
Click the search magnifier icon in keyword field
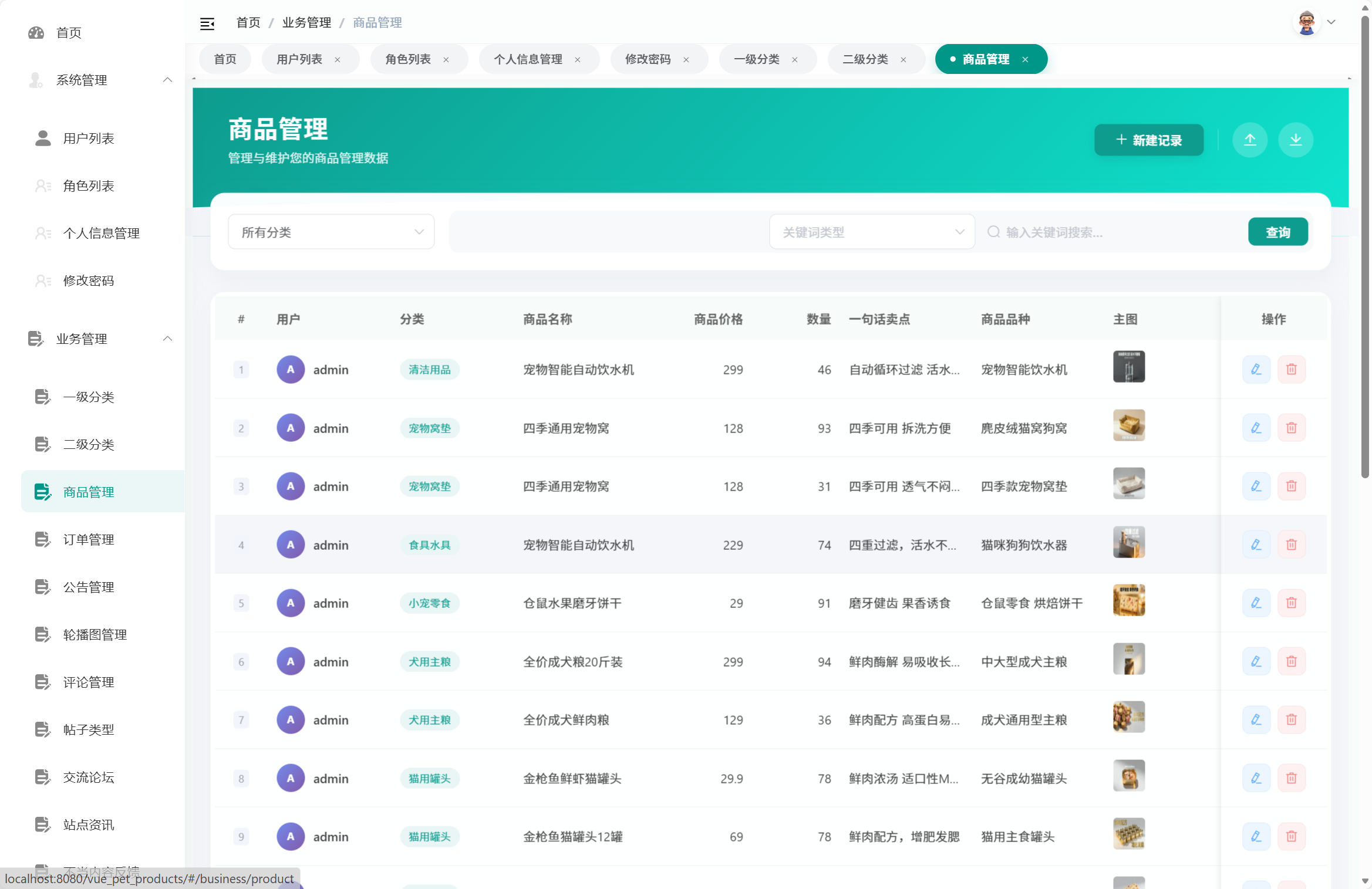993,232
